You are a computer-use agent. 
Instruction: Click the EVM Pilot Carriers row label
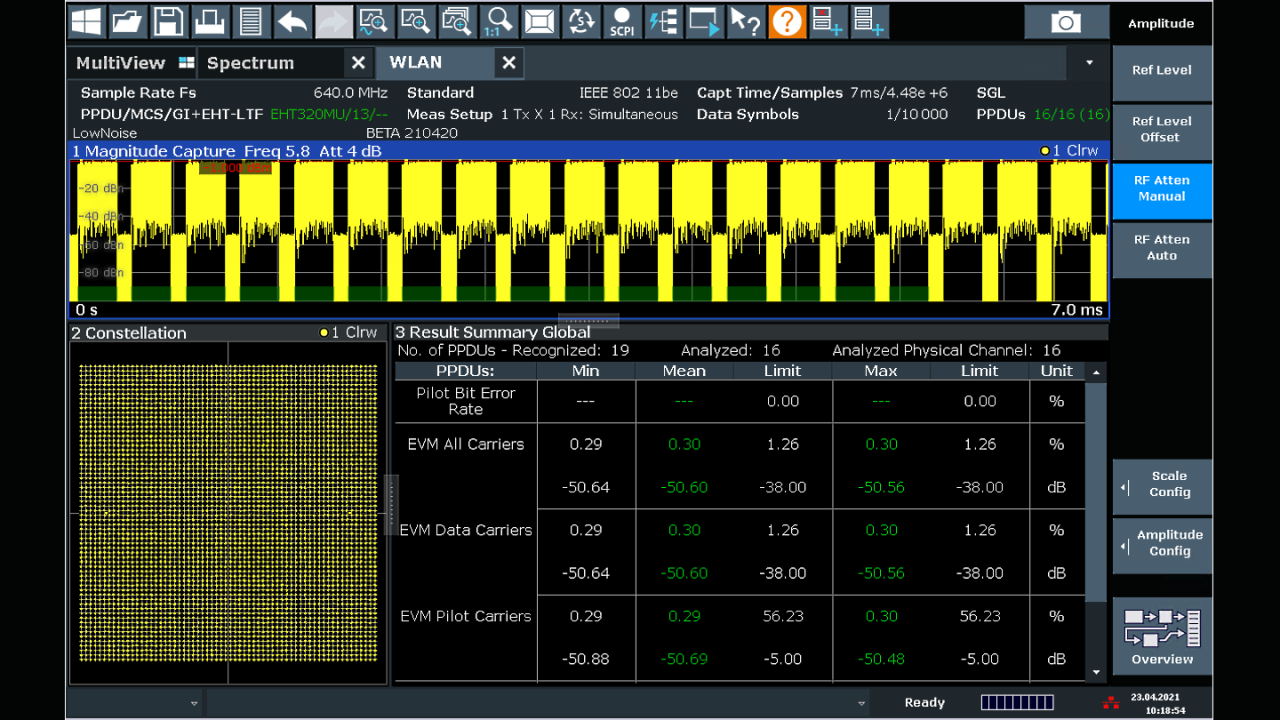[466, 616]
